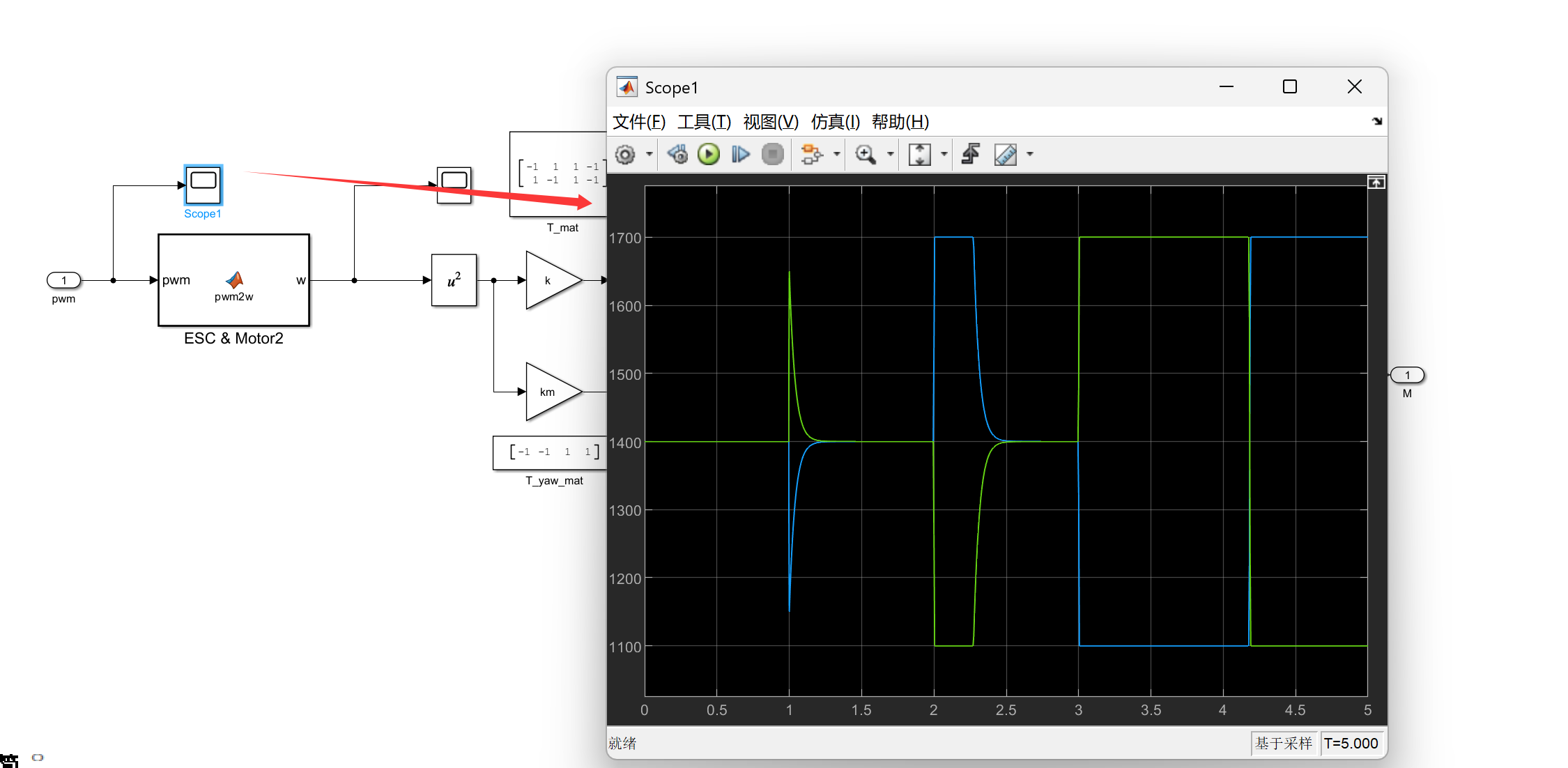Select the Scope1 block in the diagram
This screenshot has height=768, width=1568.
click(x=203, y=185)
